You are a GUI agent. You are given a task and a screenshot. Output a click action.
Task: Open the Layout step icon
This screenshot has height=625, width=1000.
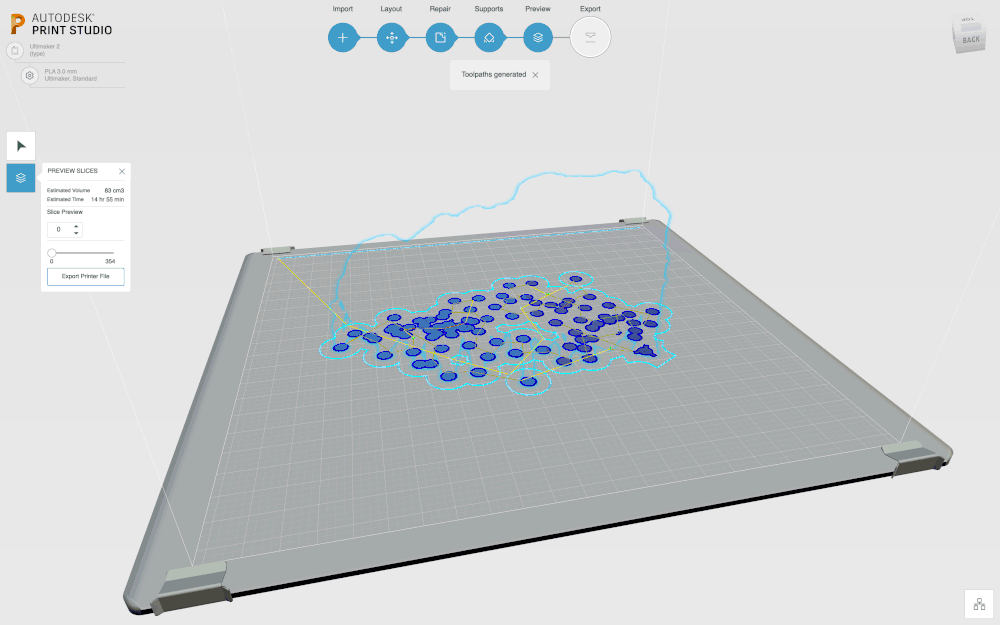click(392, 37)
